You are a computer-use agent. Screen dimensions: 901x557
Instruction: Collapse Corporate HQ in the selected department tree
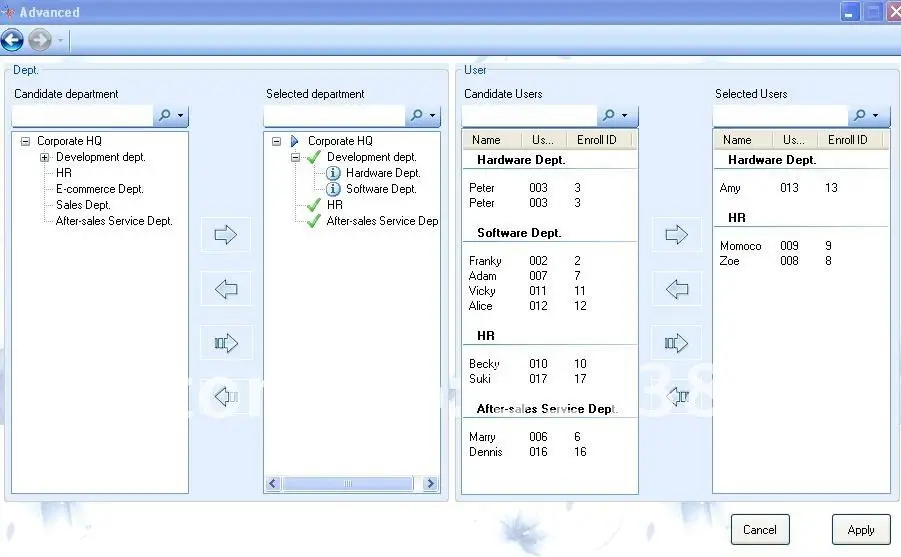point(276,141)
